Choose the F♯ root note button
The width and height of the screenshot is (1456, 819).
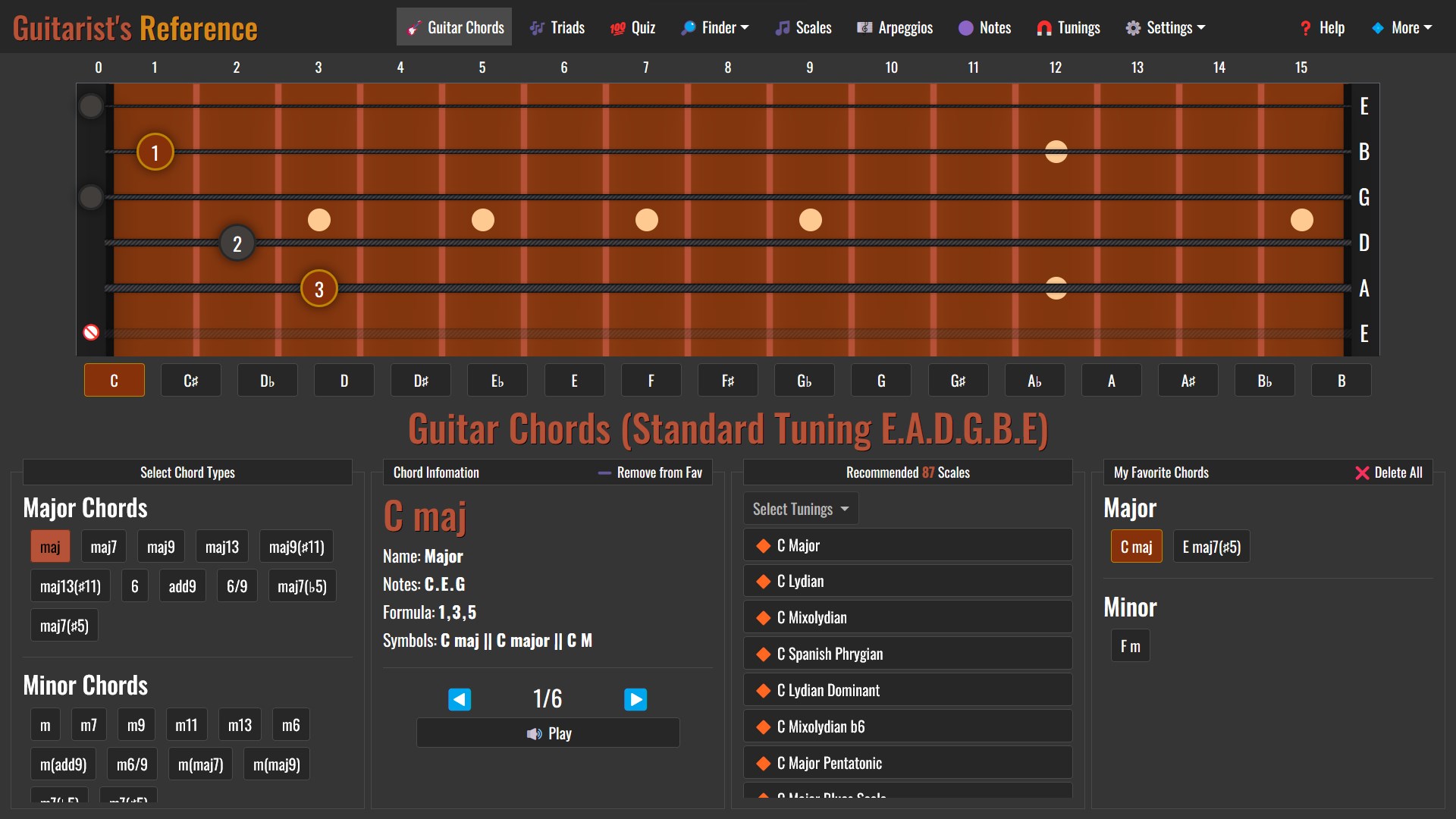727,381
